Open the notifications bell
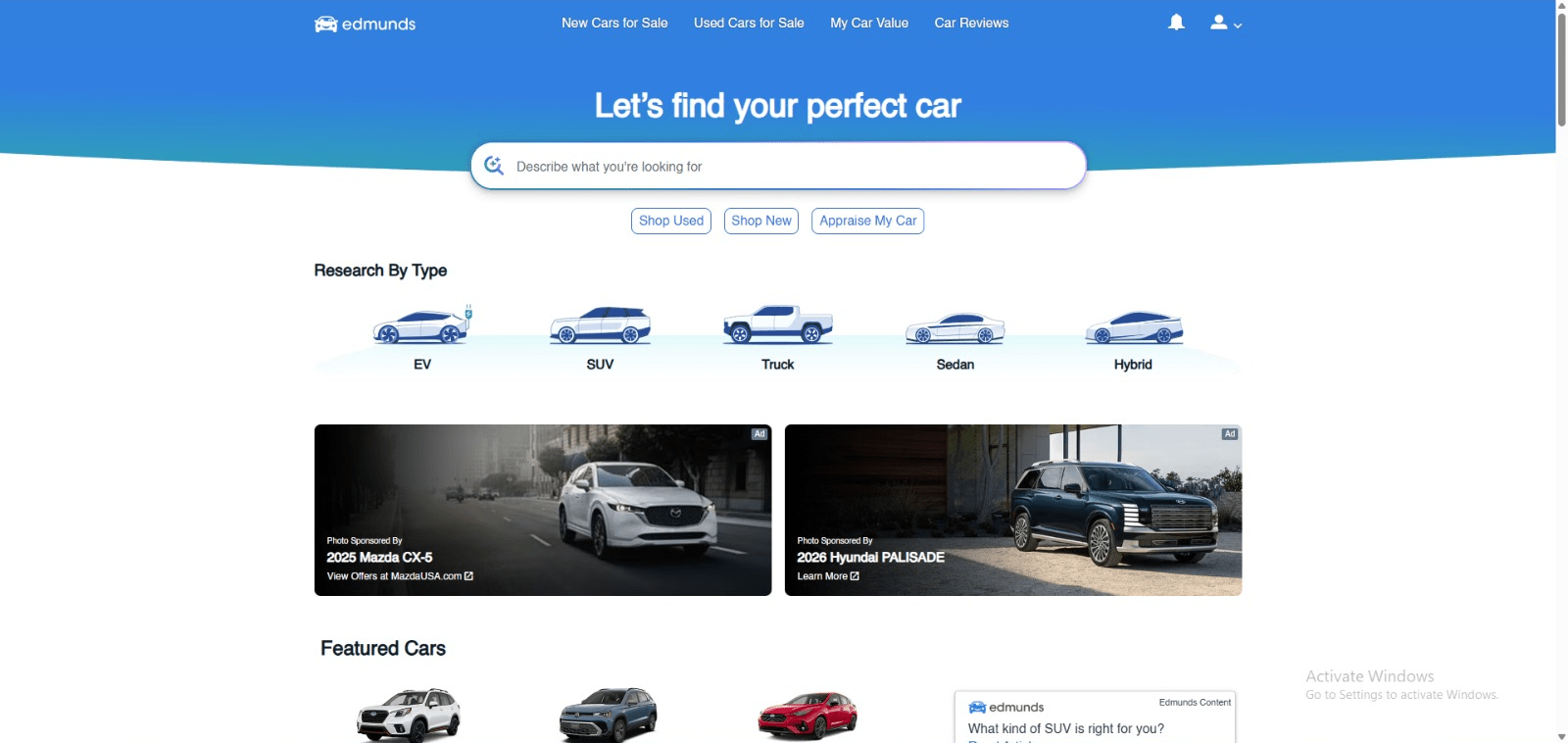The height and width of the screenshot is (743, 1568). click(x=1176, y=23)
